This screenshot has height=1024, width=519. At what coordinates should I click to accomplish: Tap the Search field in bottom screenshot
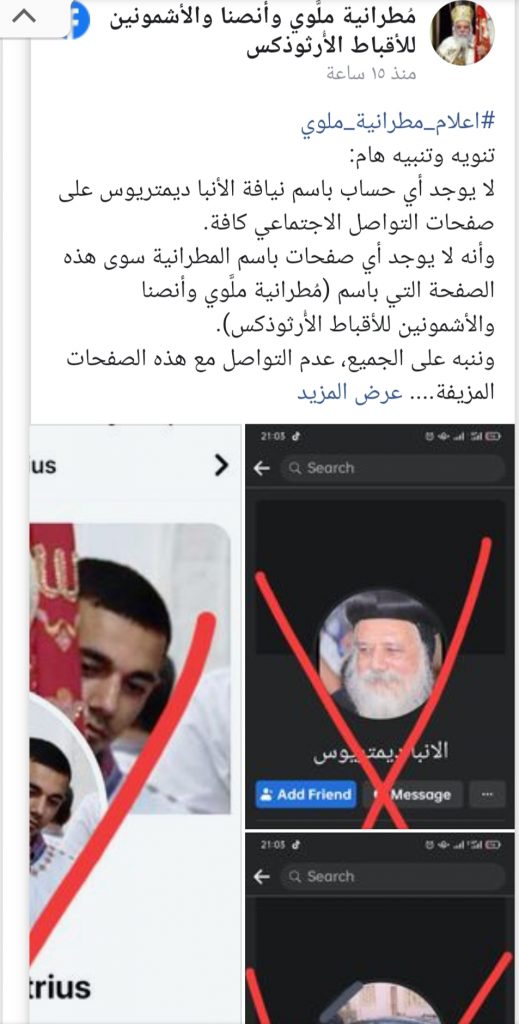[x=392, y=876]
